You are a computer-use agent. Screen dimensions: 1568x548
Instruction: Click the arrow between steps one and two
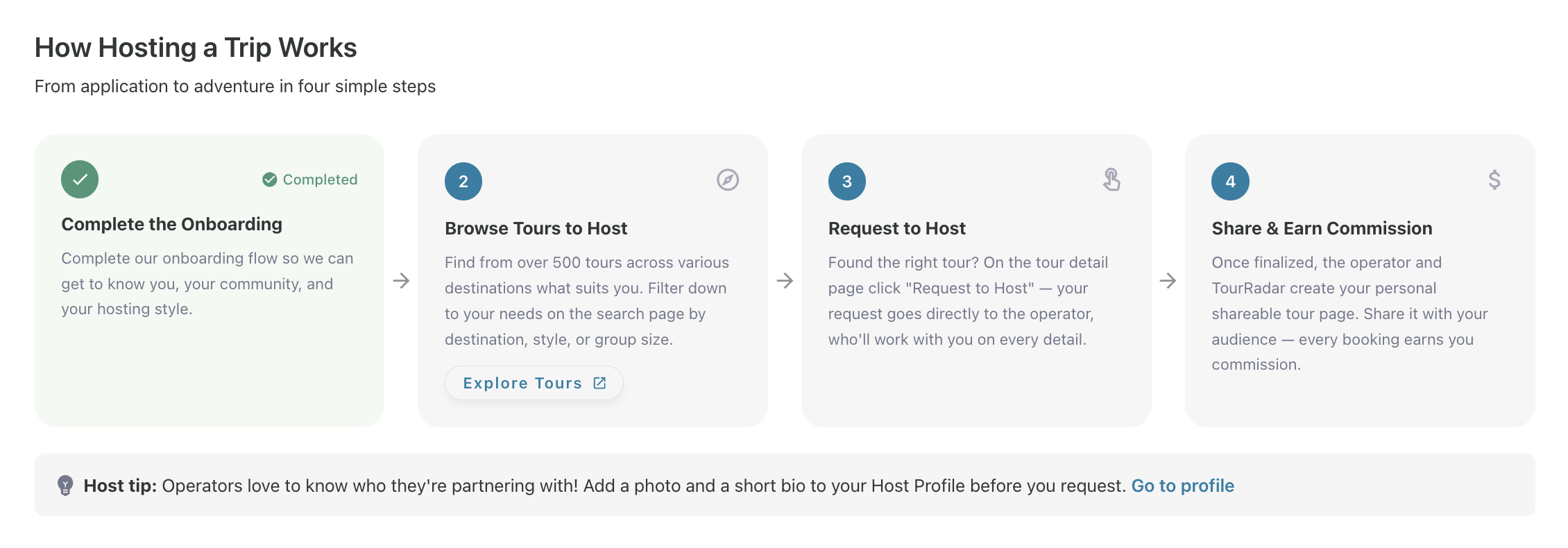point(401,281)
